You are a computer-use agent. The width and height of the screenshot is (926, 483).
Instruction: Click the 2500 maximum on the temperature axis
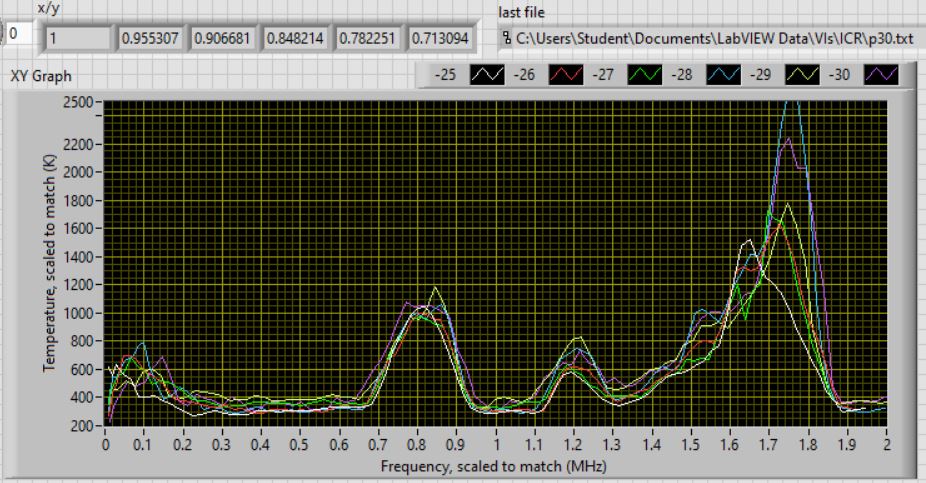[x=78, y=102]
